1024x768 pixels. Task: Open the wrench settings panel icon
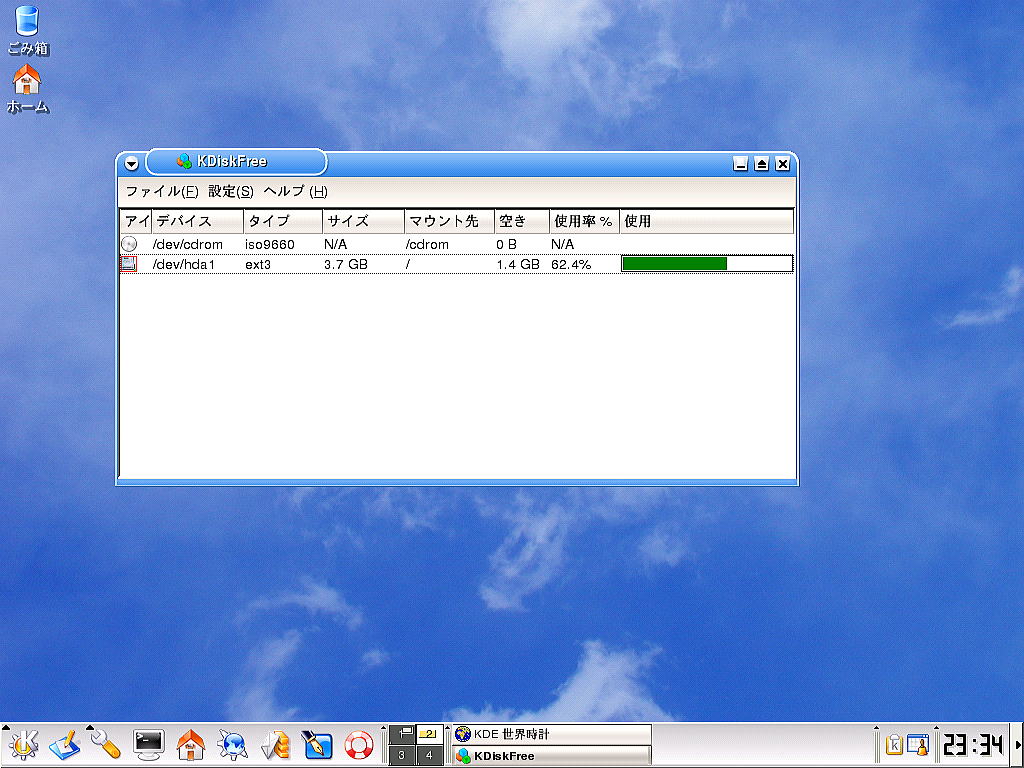(x=105, y=745)
